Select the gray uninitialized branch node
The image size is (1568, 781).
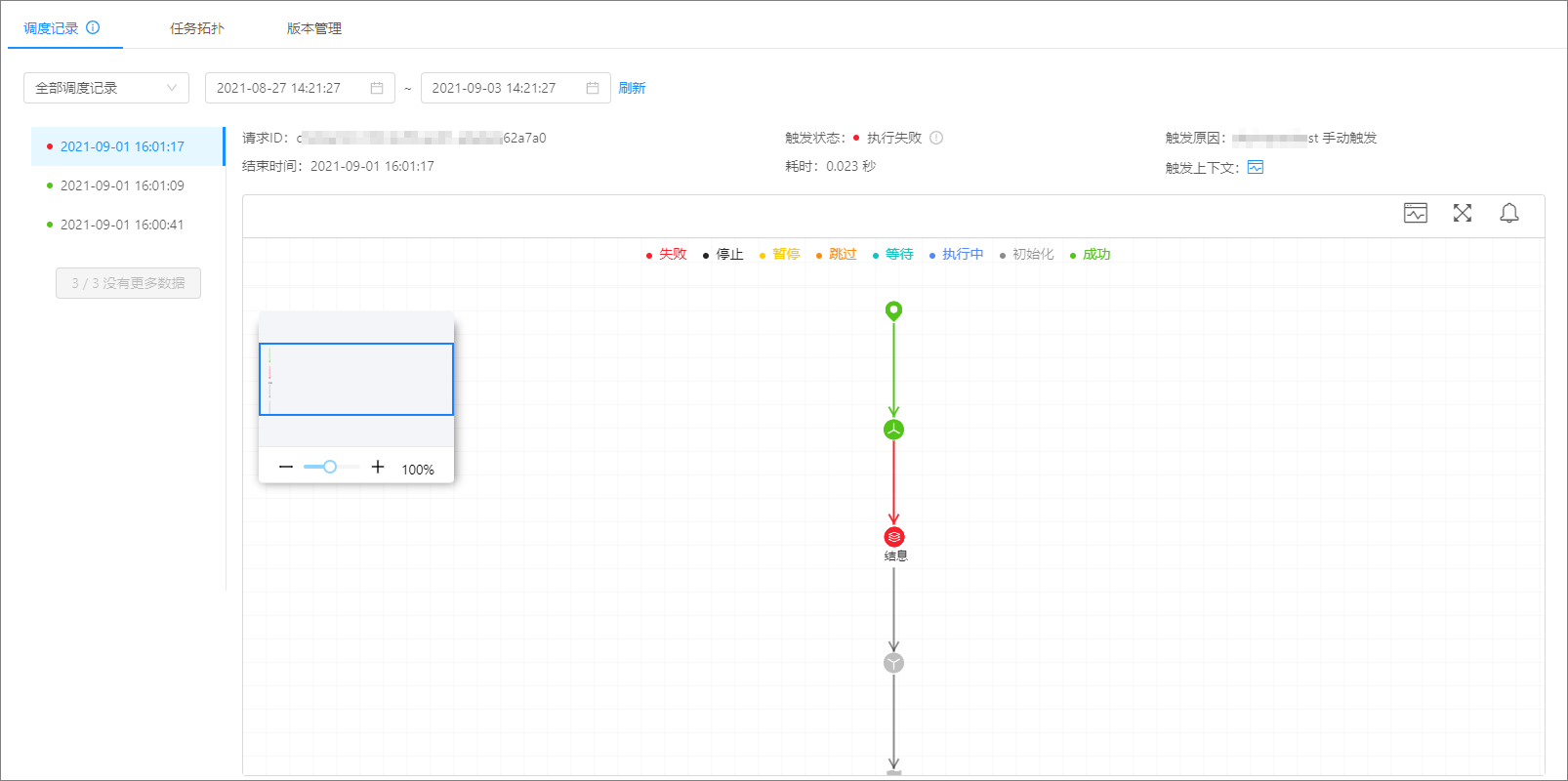coord(893,663)
